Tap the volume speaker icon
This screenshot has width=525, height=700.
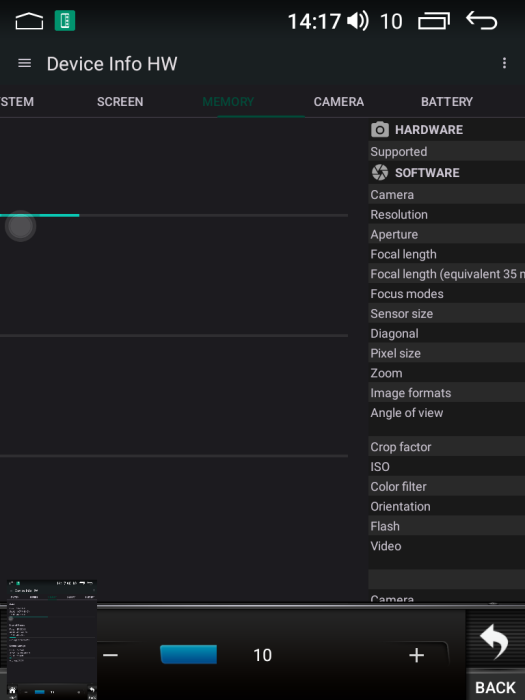[x=358, y=21]
